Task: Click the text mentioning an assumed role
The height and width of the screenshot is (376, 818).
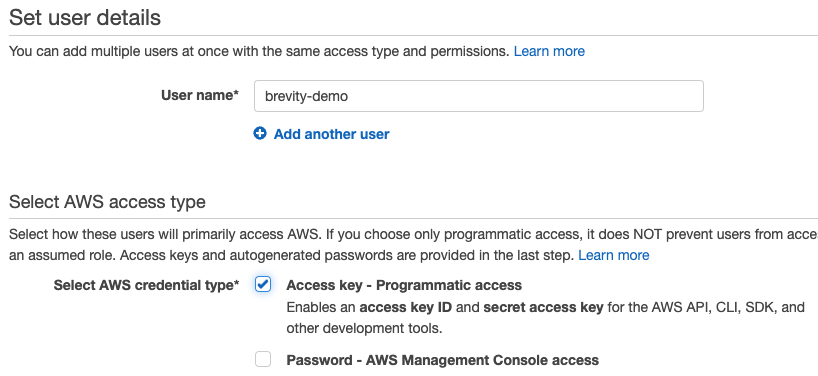Action: (292, 255)
